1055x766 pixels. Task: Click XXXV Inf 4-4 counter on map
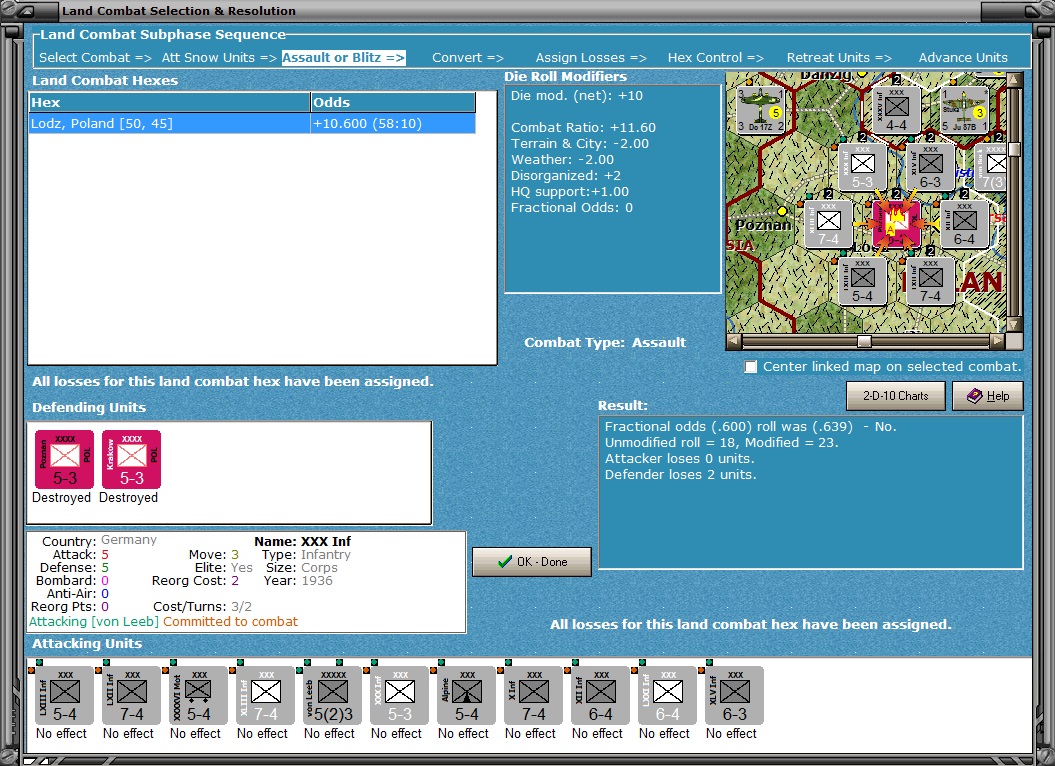[896, 110]
